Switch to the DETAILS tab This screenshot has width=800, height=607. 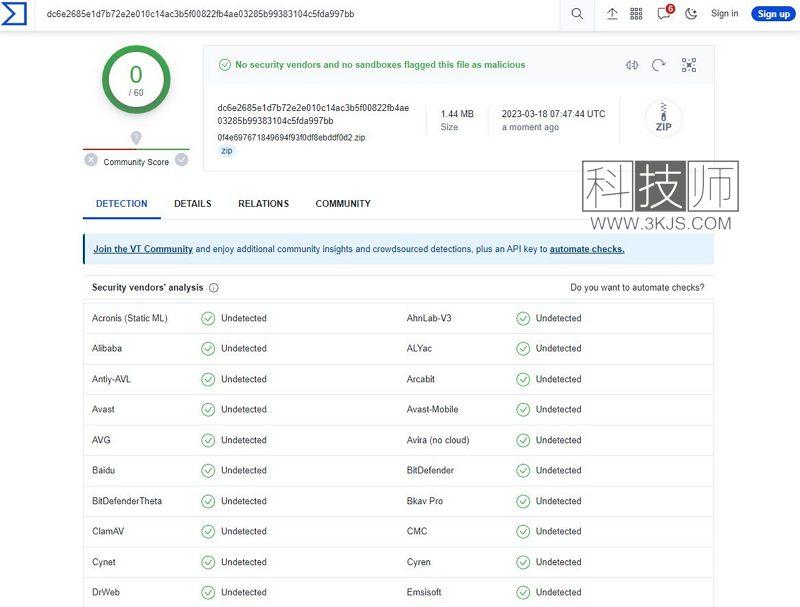192,204
